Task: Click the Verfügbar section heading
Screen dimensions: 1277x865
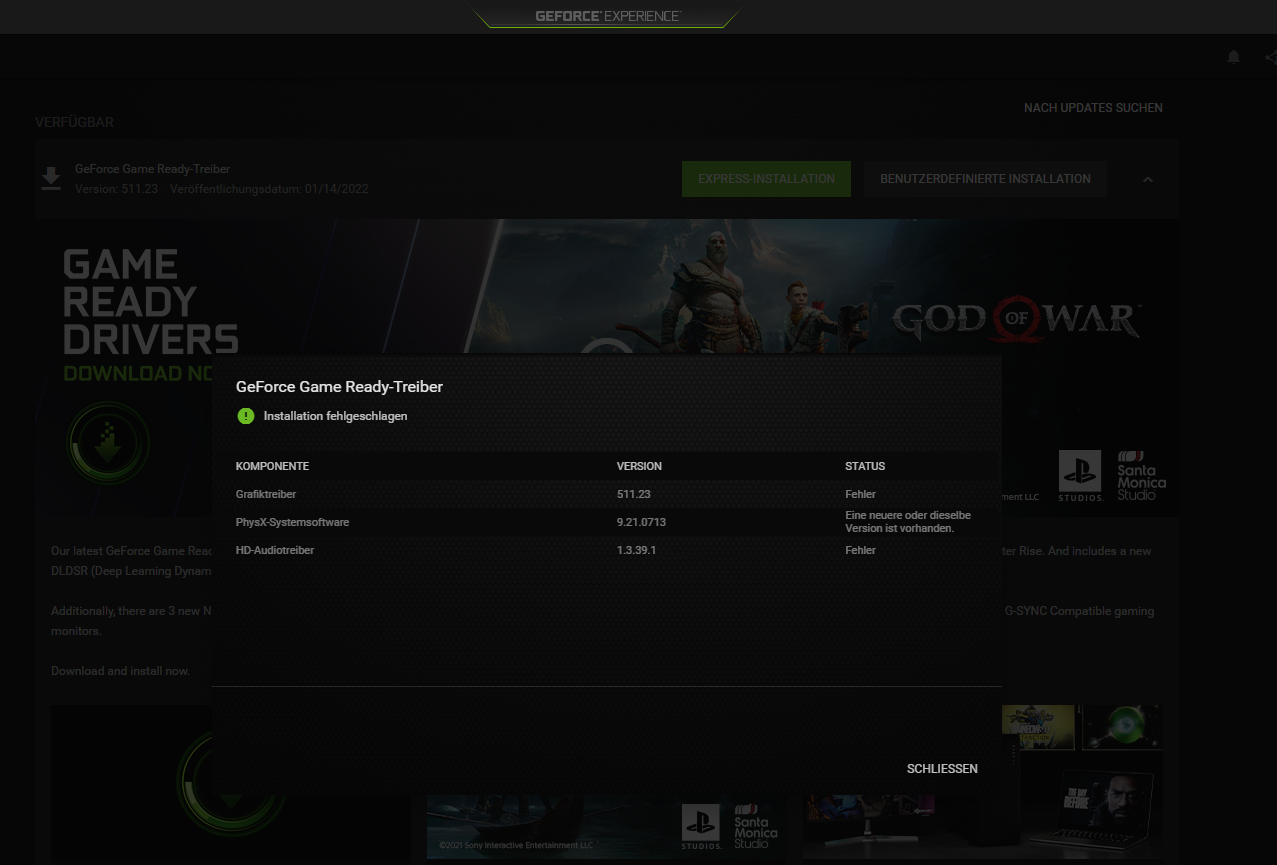Action: pyautogui.click(x=74, y=122)
